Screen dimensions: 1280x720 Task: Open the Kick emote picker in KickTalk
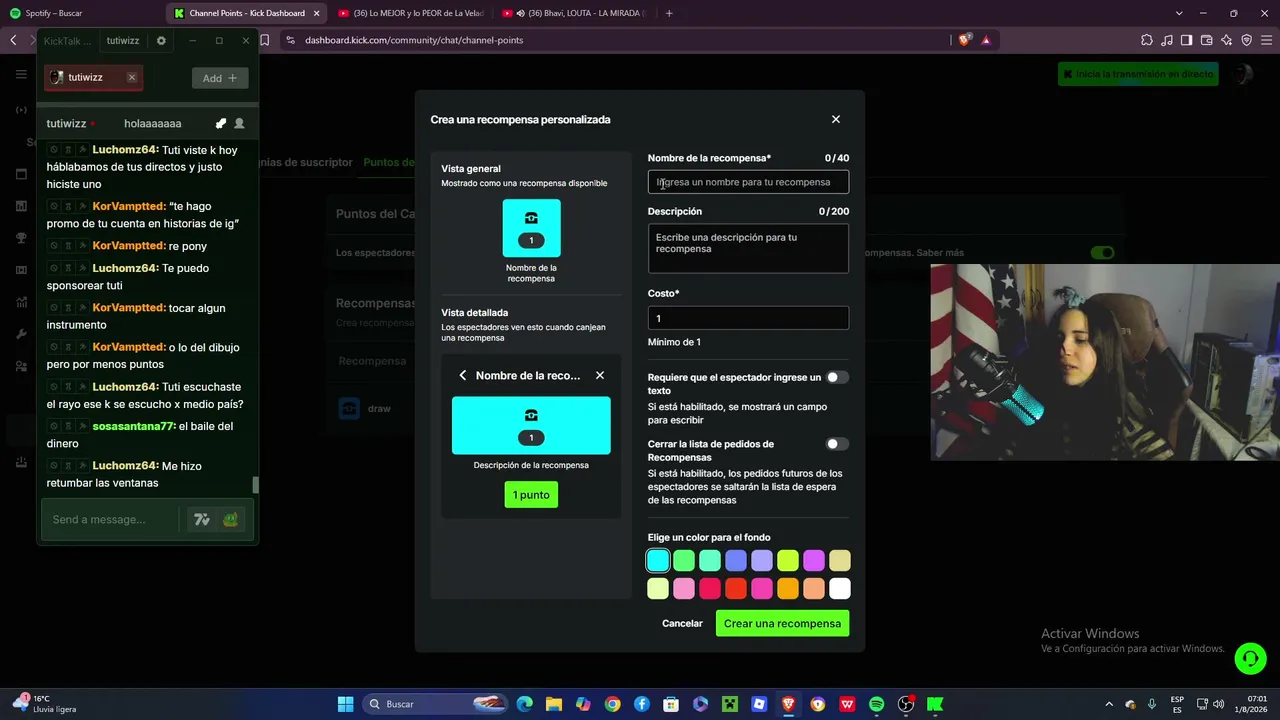(231, 519)
